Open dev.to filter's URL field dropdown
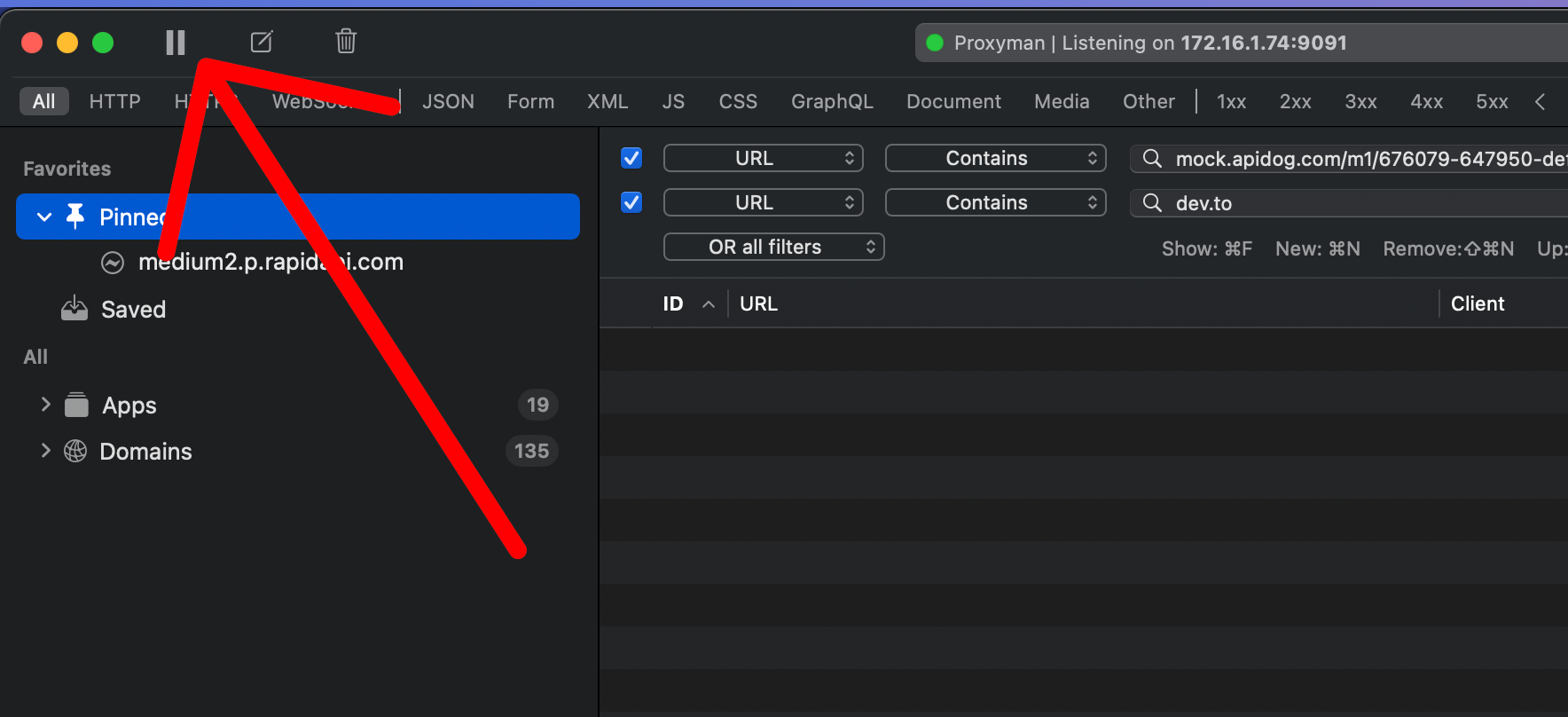Viewport: 1568px width, 717px height. [763, 202]
